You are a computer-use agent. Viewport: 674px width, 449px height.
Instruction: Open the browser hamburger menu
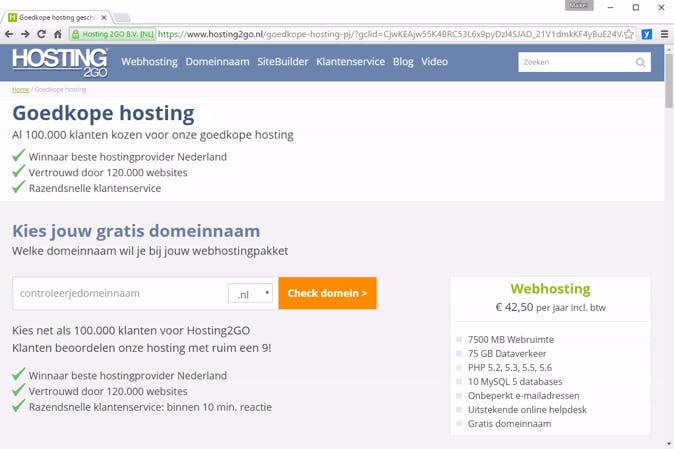(664, 34)
